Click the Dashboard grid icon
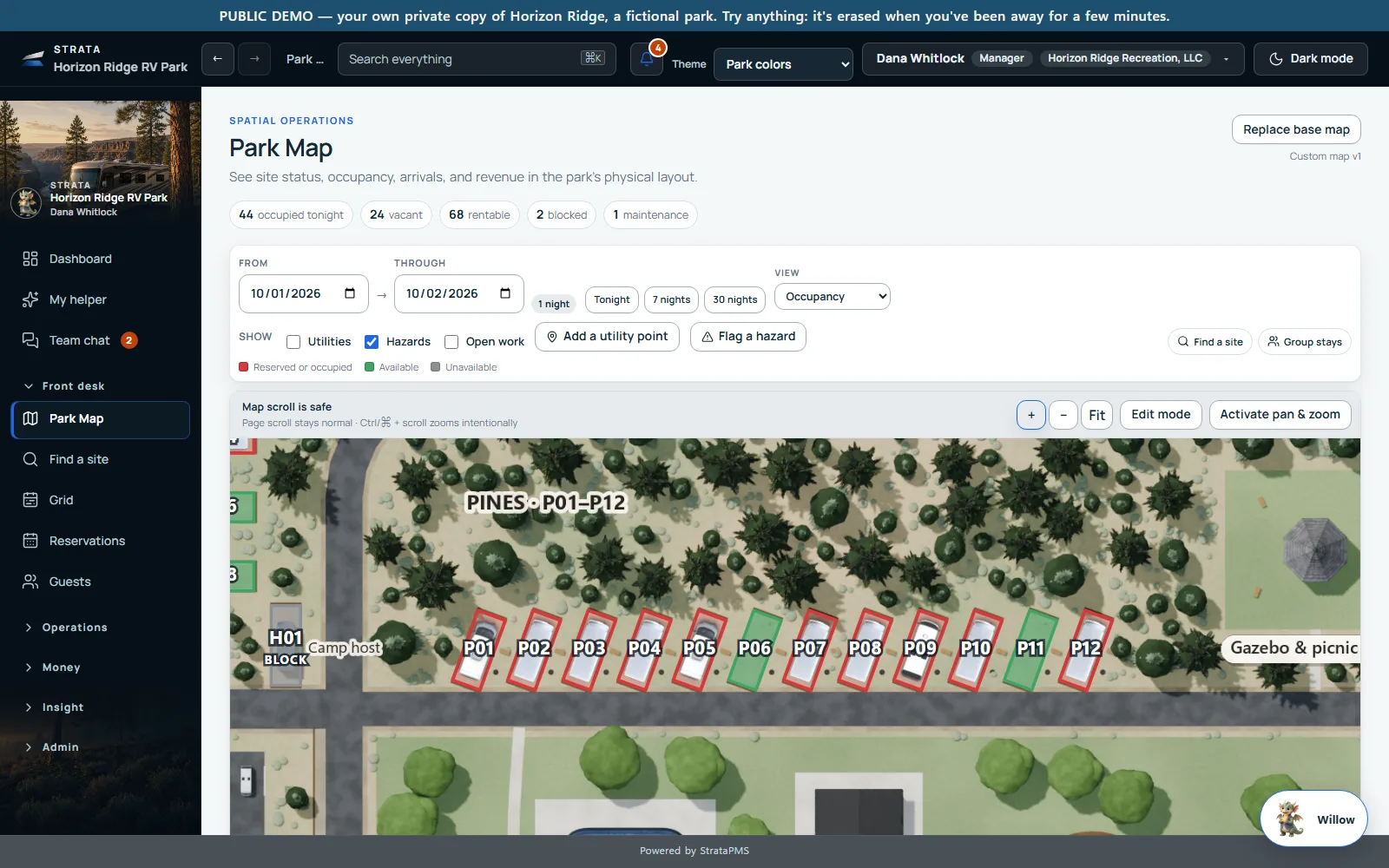 [30, 259]
